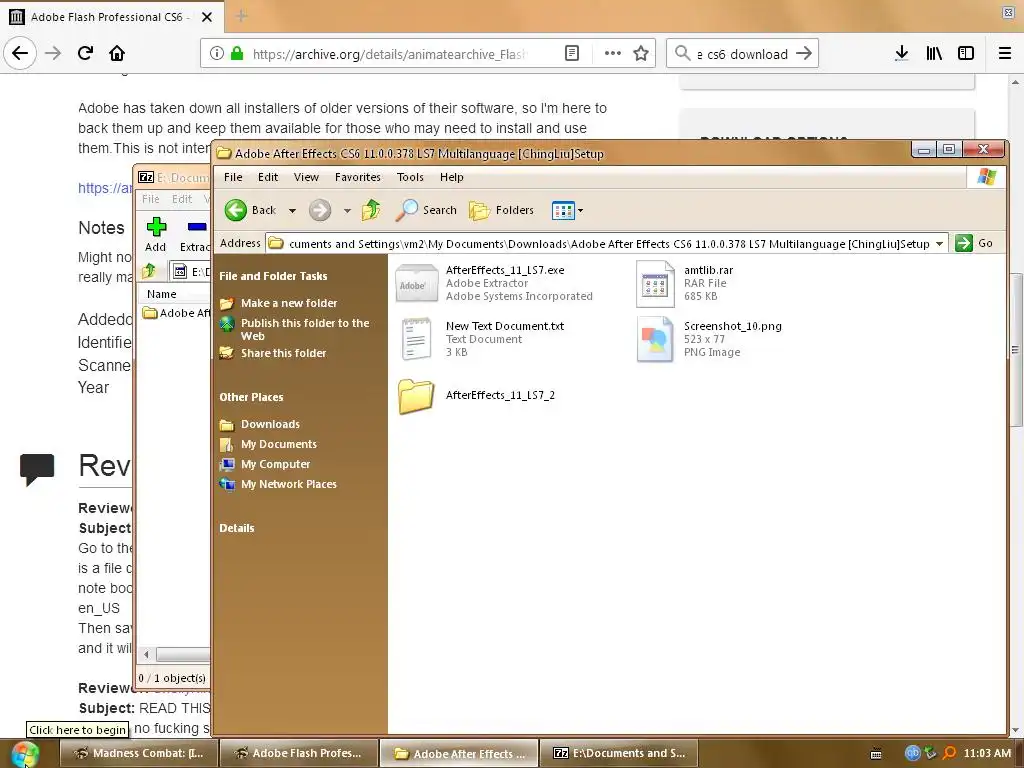Click the green padlock security icon
Image resolution: width=1024 pixels, height=768 pixels.
point(237,54)
